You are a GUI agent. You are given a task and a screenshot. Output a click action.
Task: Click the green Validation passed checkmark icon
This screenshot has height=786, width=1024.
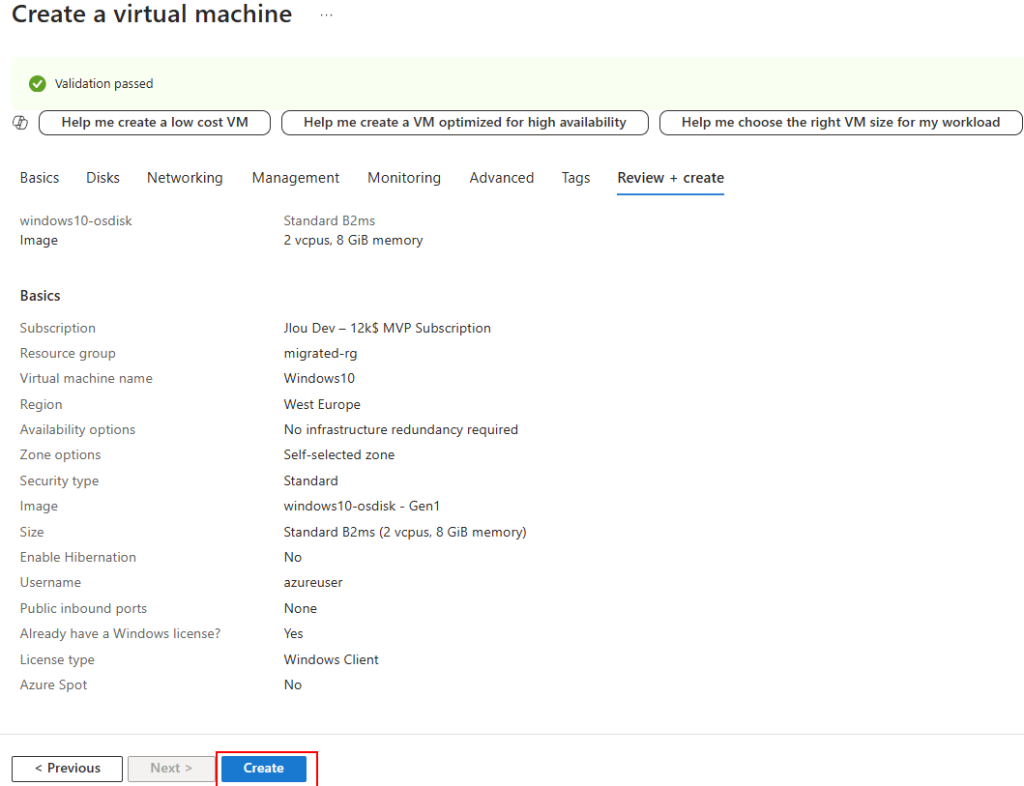[x=37, y=84]
